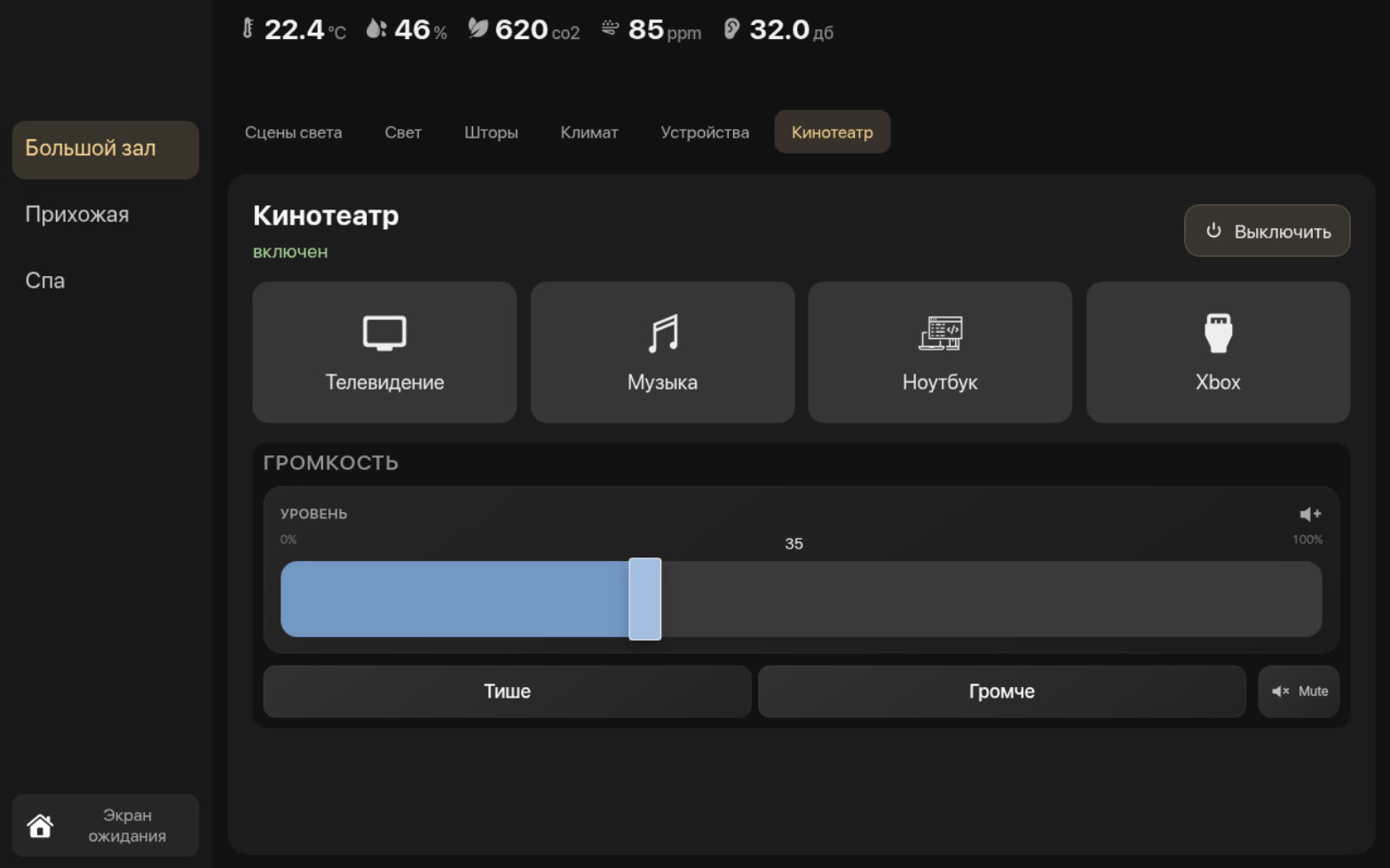The image size is (1390, 868).
Task: Open the Сцены света tab
Action: 293,132
